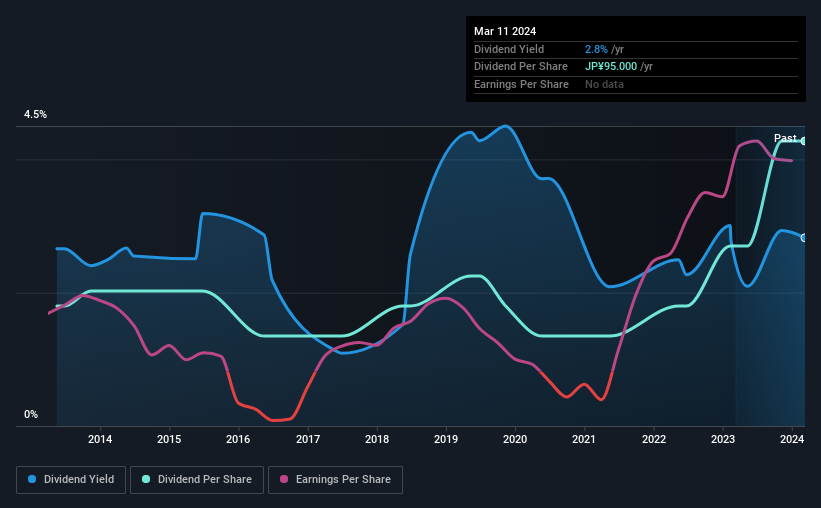Viewport: 821px width, 508px height.
Task: Toggle the Dividend Yield legend button
Action: click(71, 480)
